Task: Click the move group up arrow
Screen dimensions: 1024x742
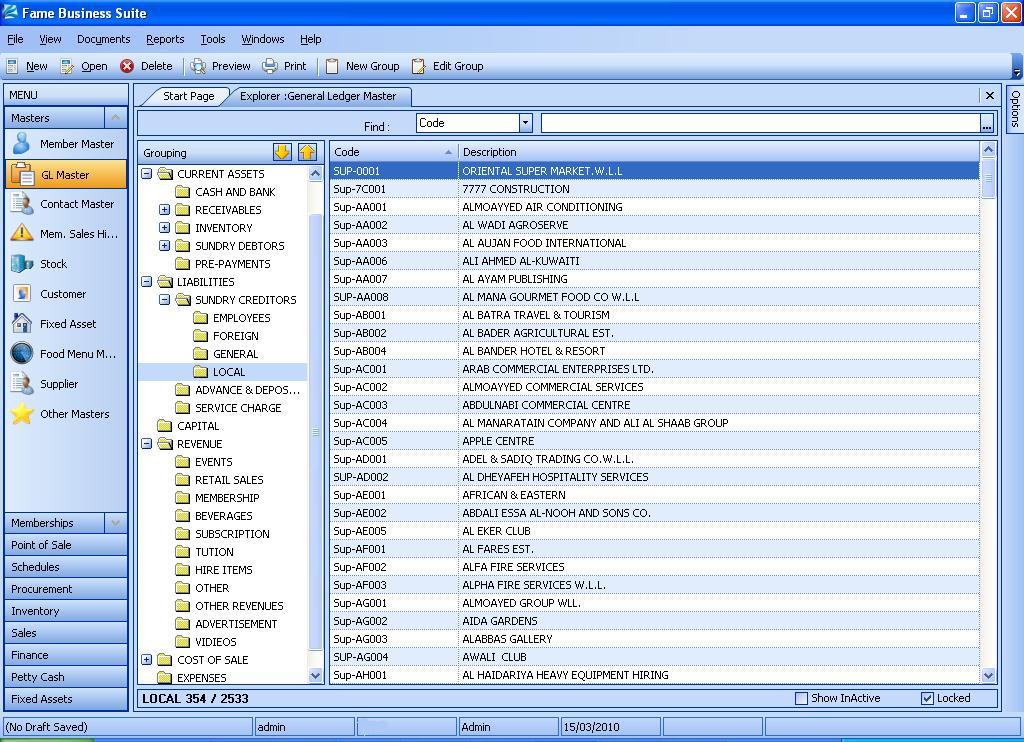Action: click(x=307, y=152)
